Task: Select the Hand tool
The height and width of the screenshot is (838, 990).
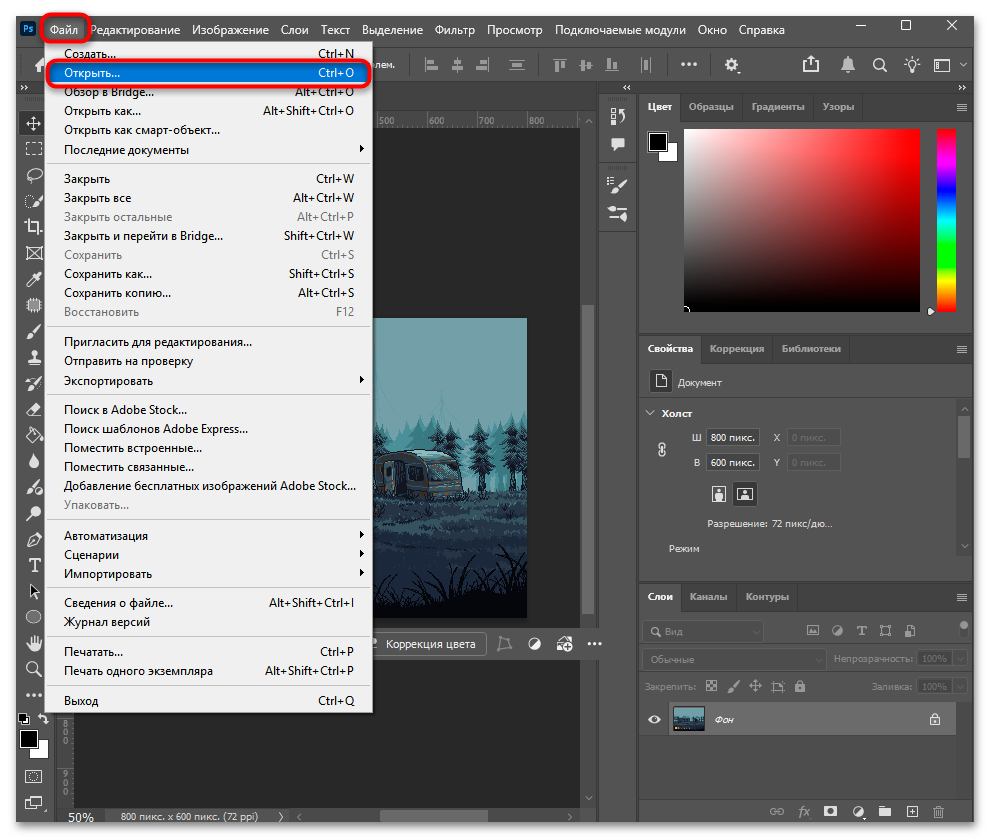Action: click(33, 643)
